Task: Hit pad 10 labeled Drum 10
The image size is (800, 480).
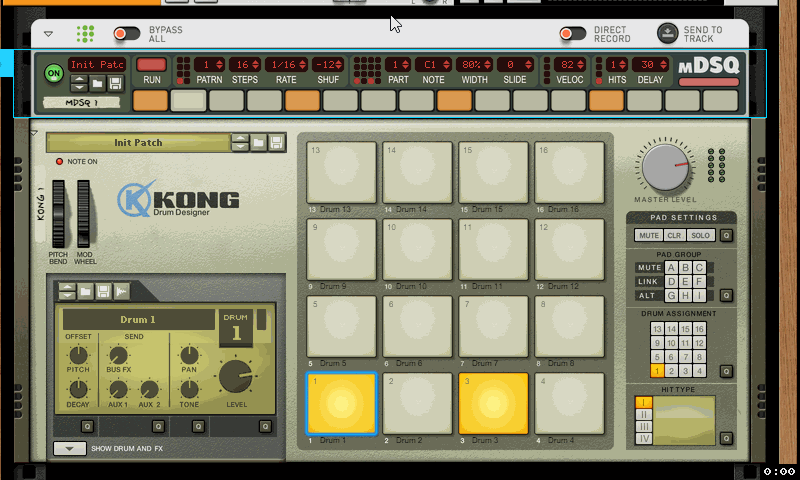Action: pyautogui.click(x=417, y=249)
